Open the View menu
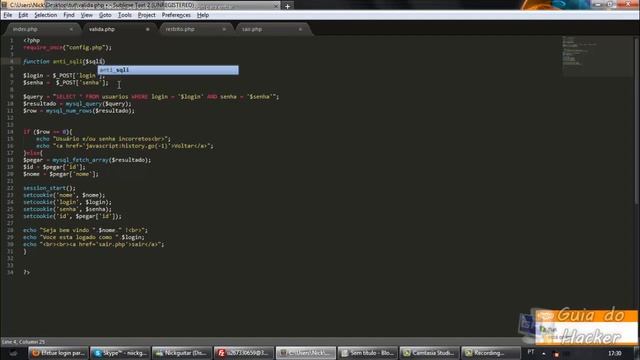 (87, 15)
